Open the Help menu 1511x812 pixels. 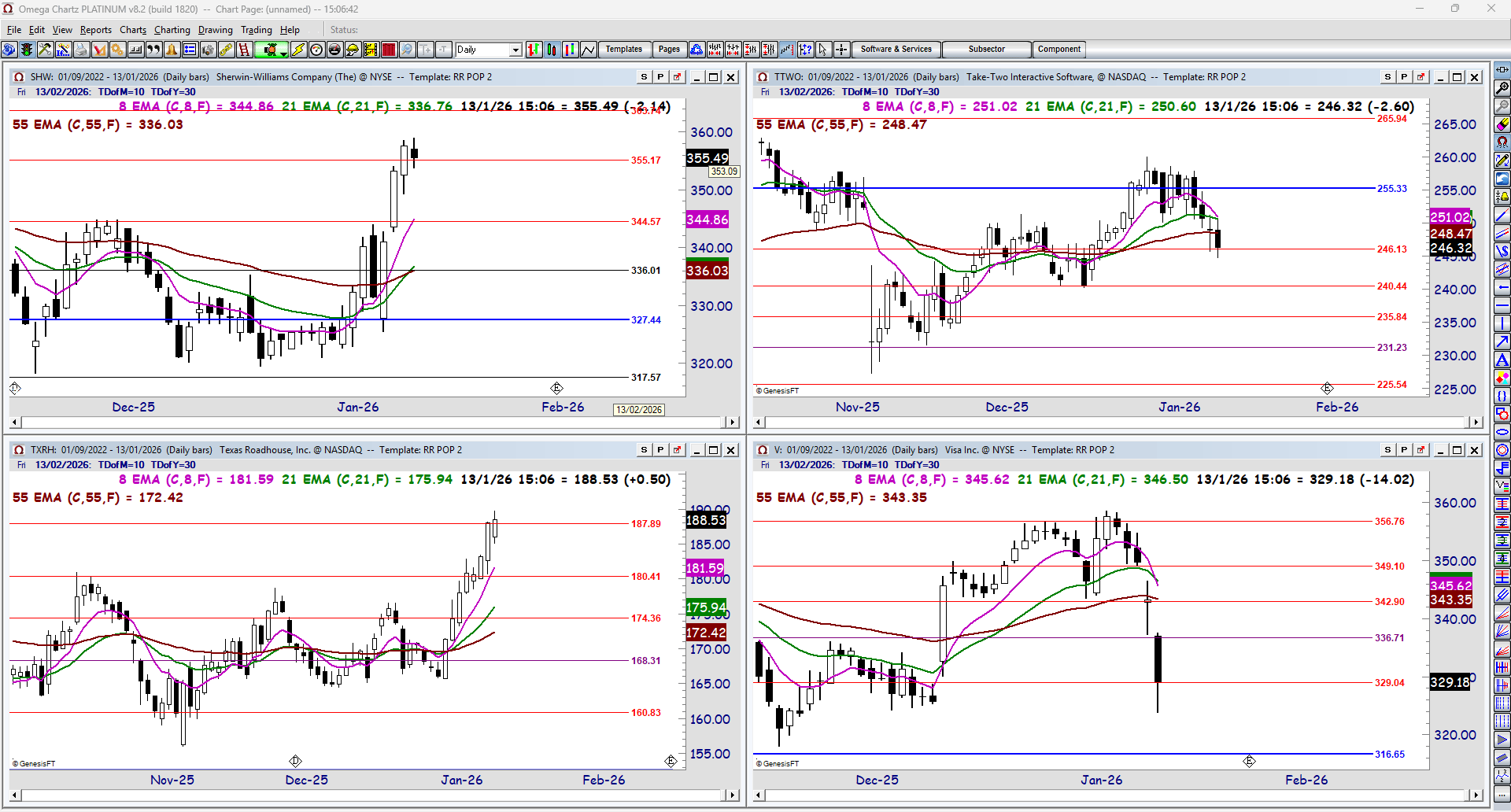(290, 30)
